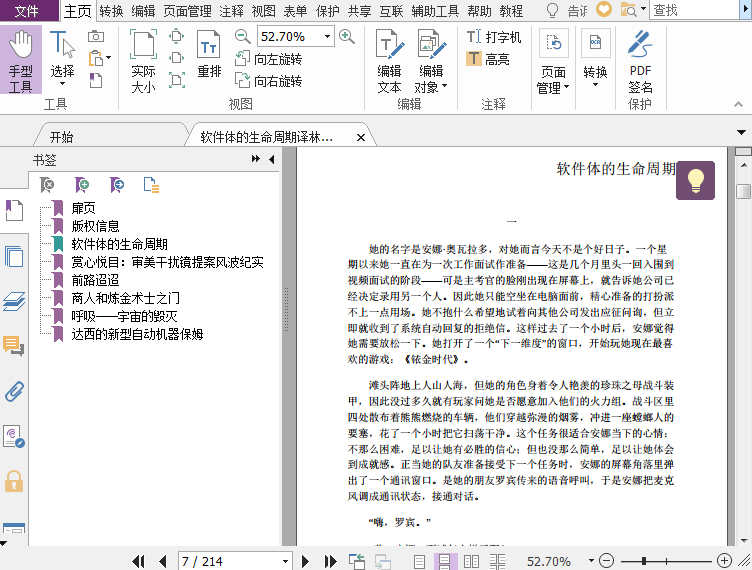Expand all bookmarks double-arrow button
752x570 pixels.
pyautogui.click(x=256, y=159)
